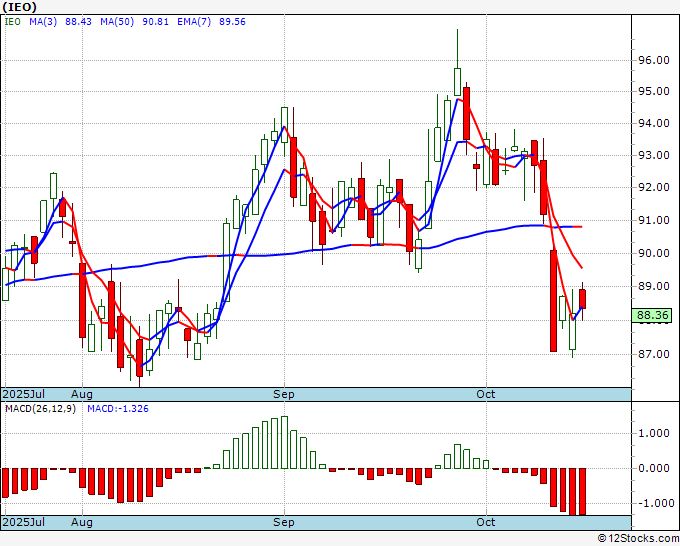Click the 93.00 price axis label
The height and width of the screenshot is (546, 680).
coord(654,155)
